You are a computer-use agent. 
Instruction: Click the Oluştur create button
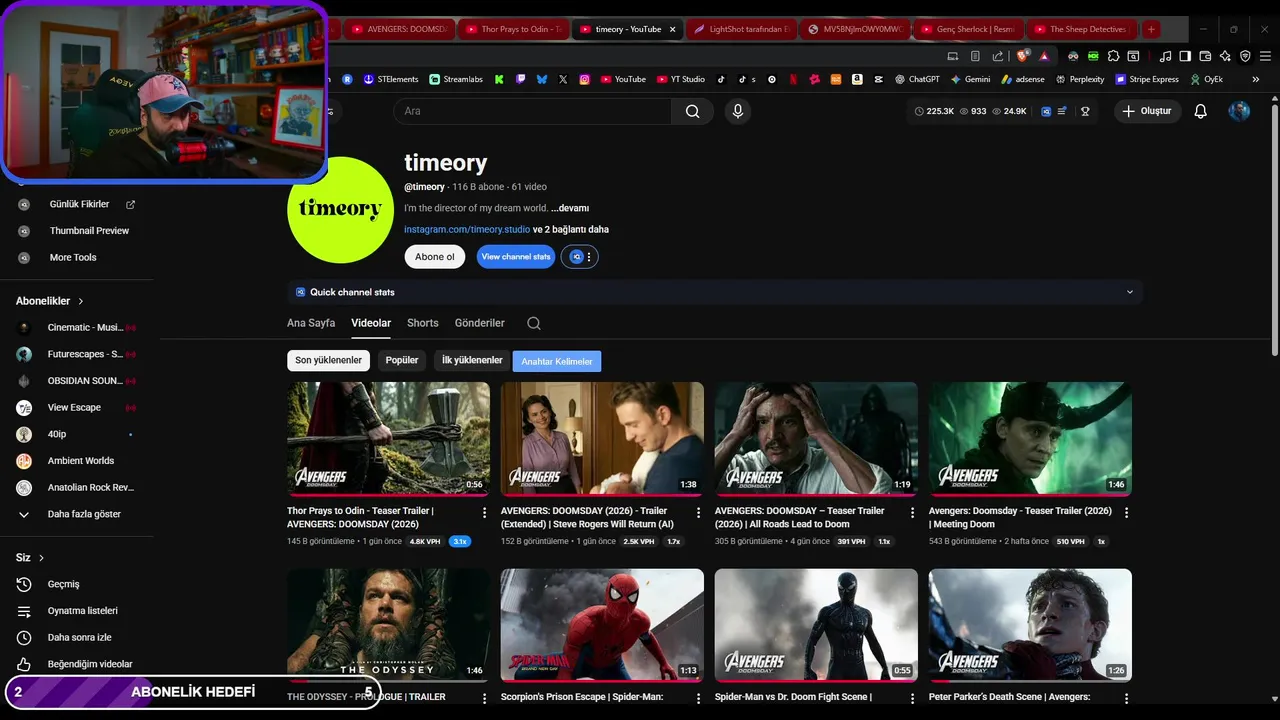[x=1147, y=111]
